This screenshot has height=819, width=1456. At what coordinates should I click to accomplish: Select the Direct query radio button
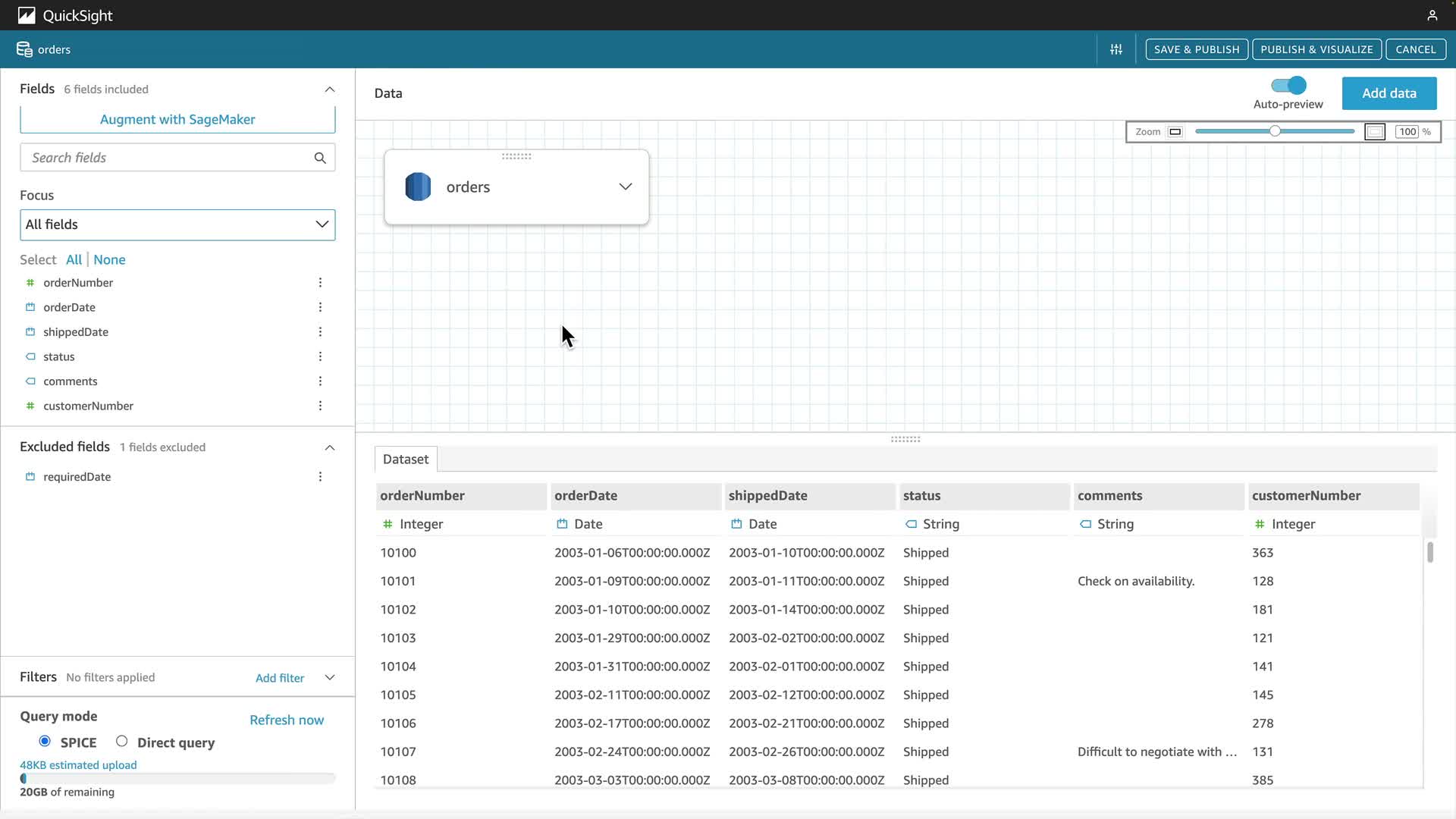(121, 742)
